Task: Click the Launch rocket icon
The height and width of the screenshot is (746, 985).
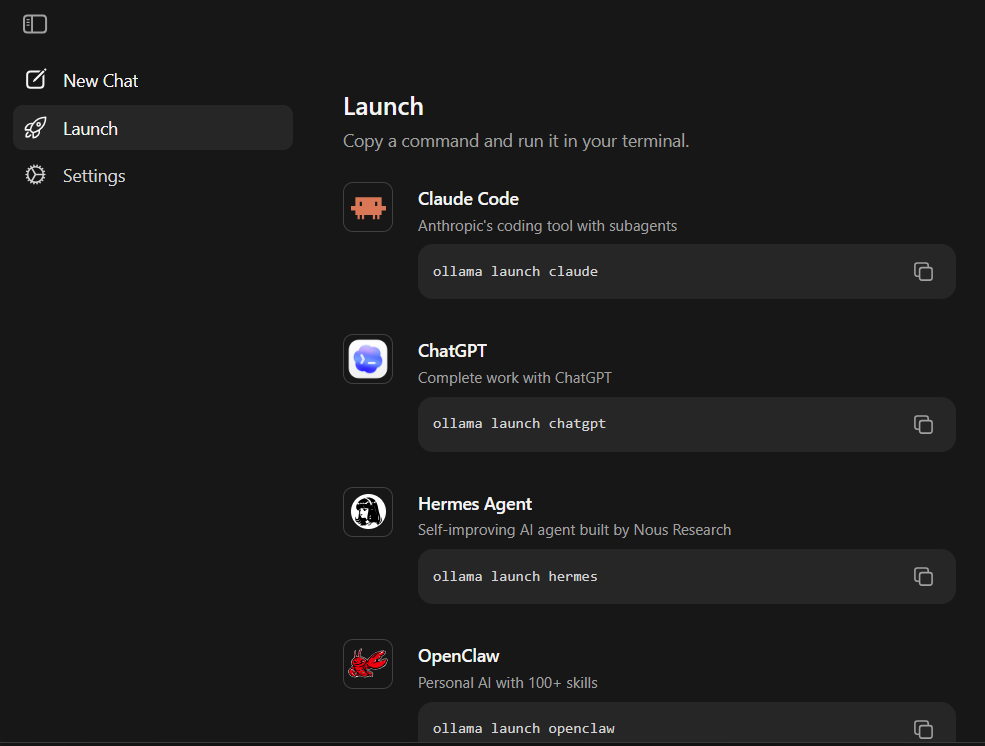Action: (35, 127)
